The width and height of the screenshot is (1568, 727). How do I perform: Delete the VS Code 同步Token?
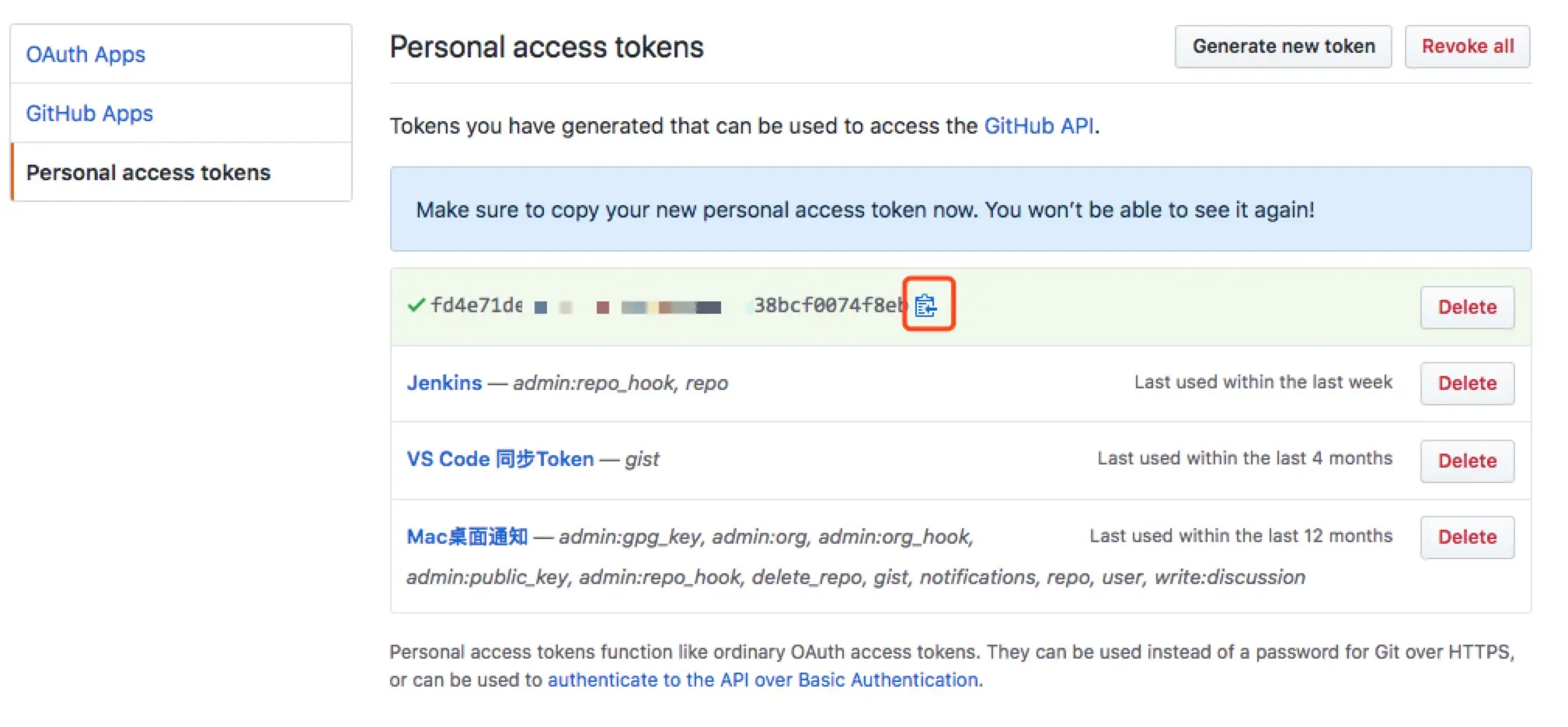[x=1466, y=460]
